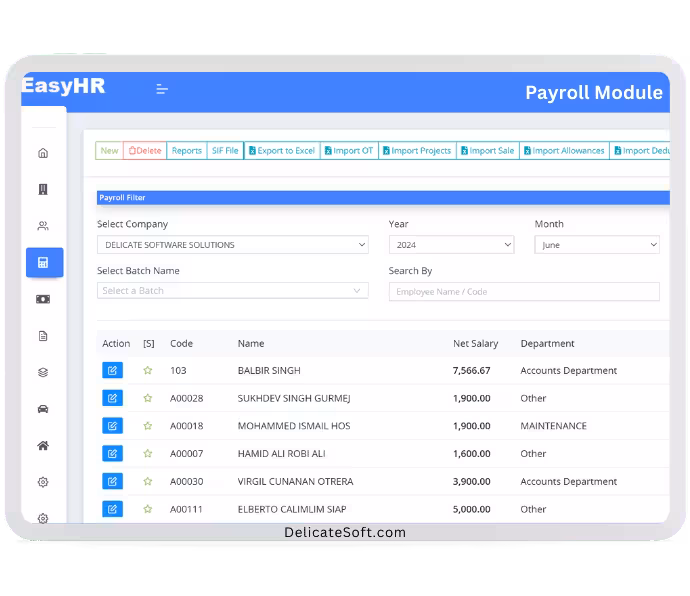Open the home dashboard sidebar icon

[43, 153]
